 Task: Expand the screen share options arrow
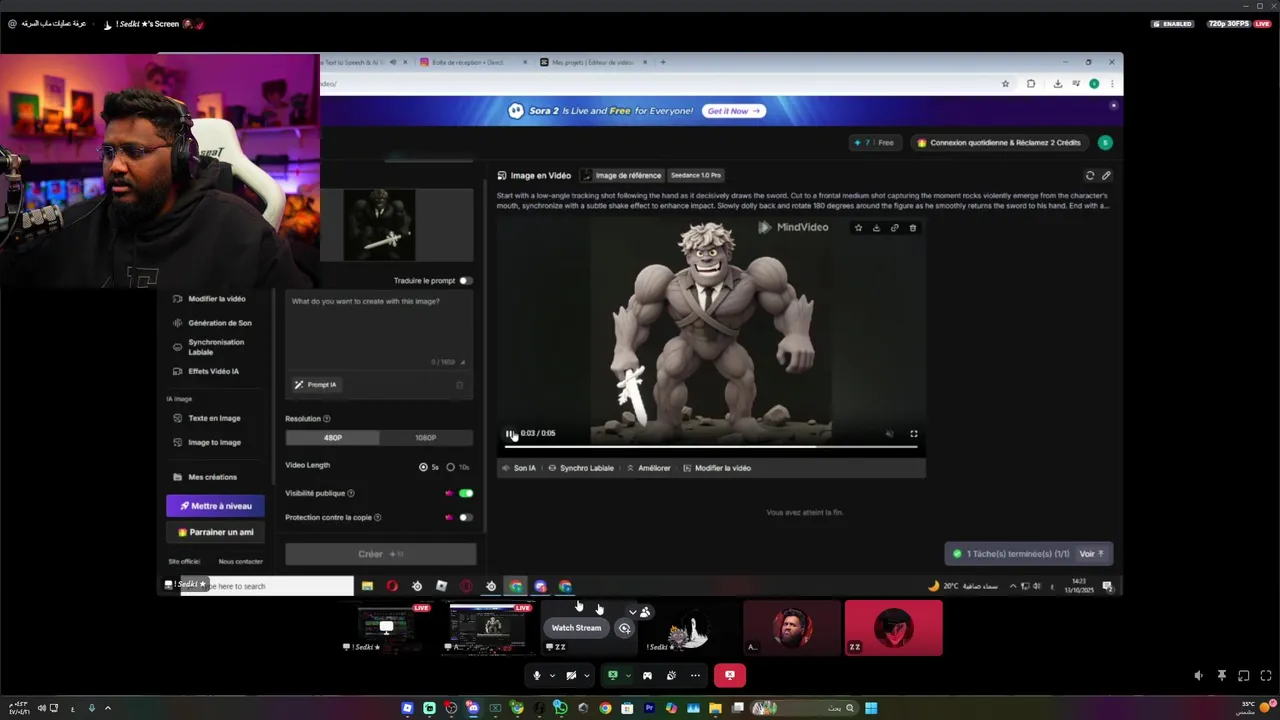[628, 676]
